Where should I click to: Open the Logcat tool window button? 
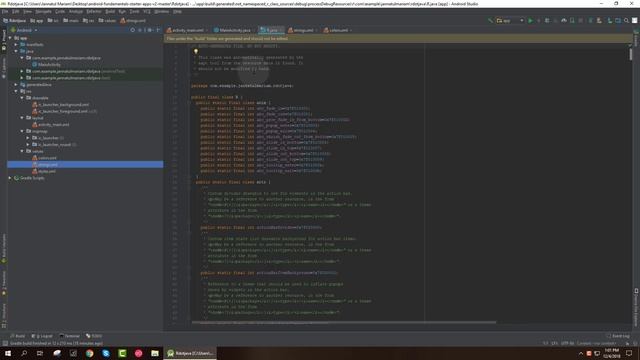(42, 336)
